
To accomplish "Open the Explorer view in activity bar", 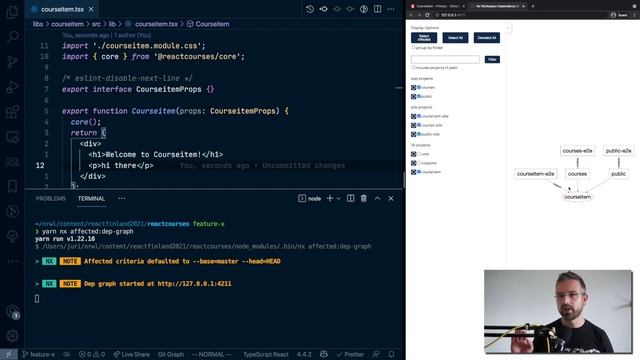I will coord(12,12).
